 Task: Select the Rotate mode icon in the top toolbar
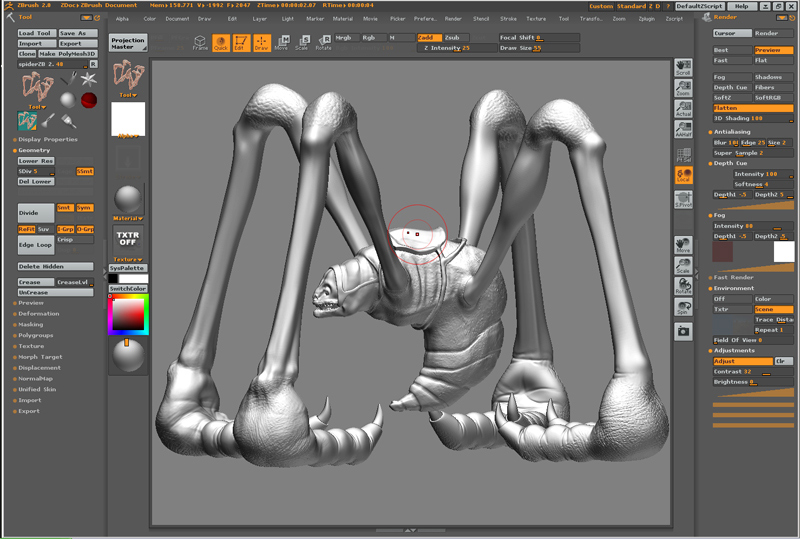click(323, 43)
